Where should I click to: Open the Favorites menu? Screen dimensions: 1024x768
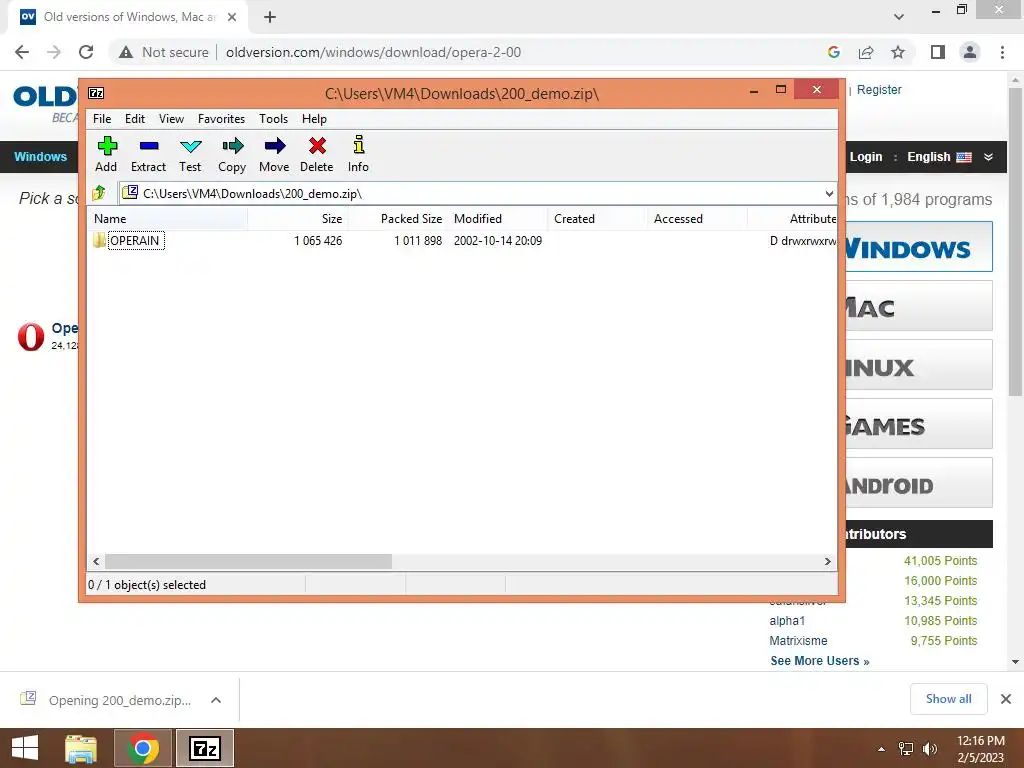click(221, 119)
